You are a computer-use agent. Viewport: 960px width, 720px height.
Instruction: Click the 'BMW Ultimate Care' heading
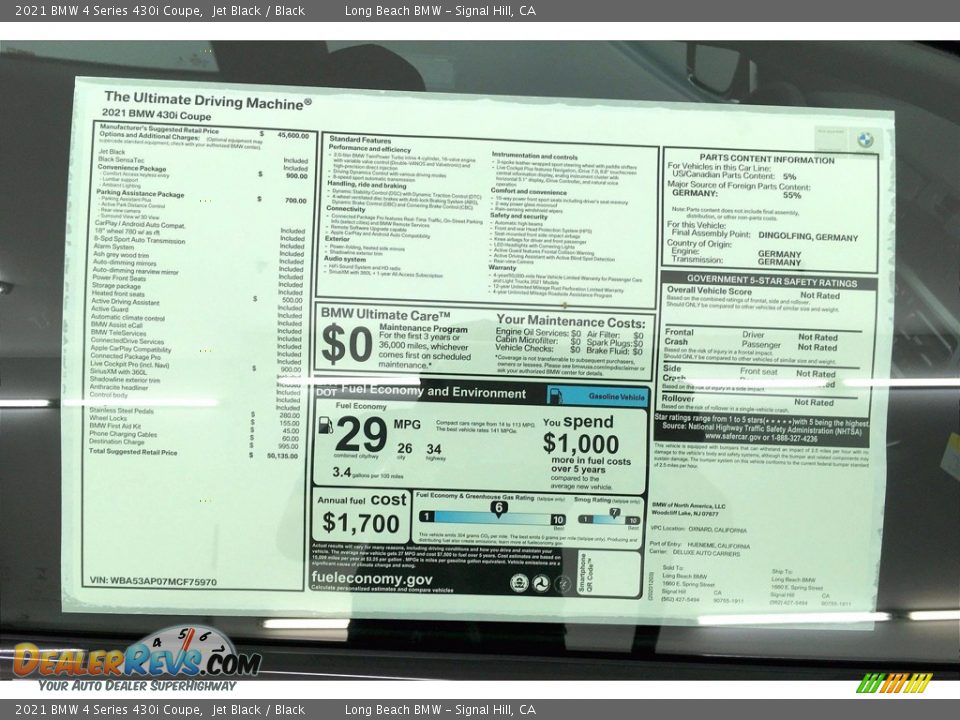[x=385, y=315]
